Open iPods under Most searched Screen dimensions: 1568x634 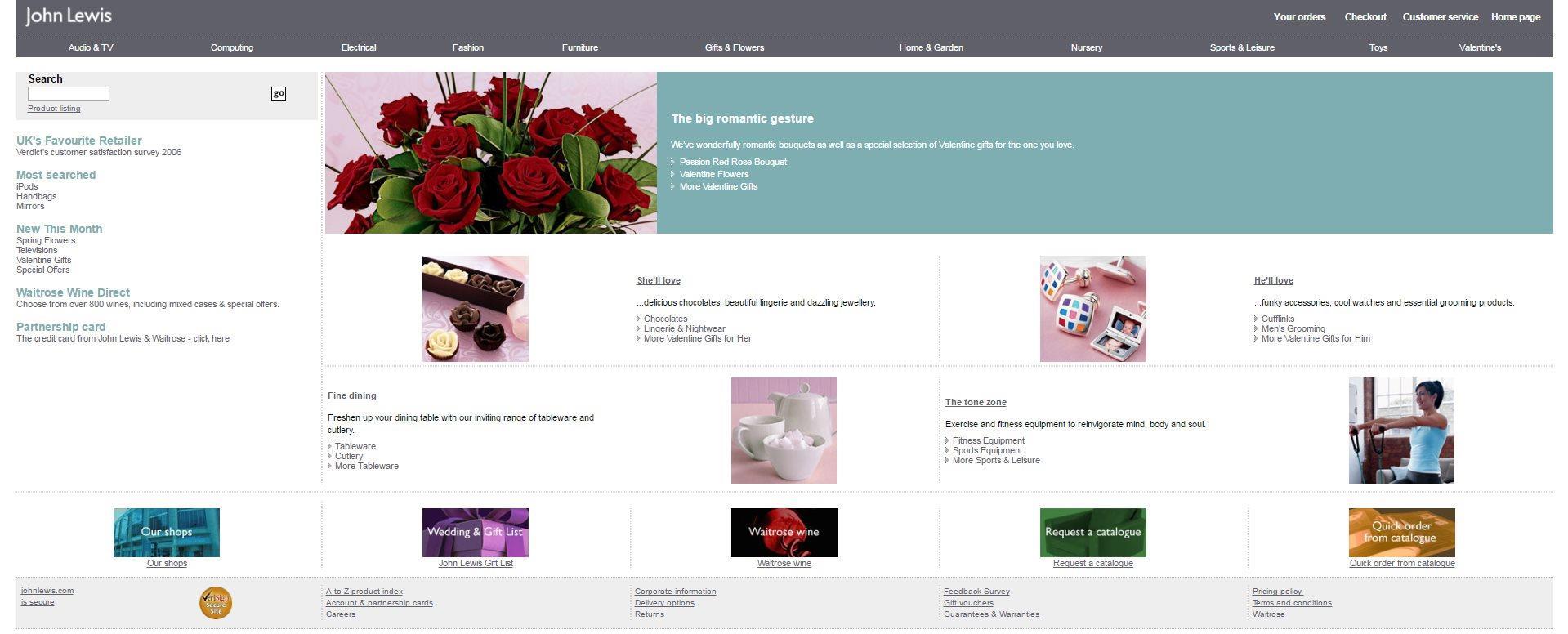[x=27, y=186]
